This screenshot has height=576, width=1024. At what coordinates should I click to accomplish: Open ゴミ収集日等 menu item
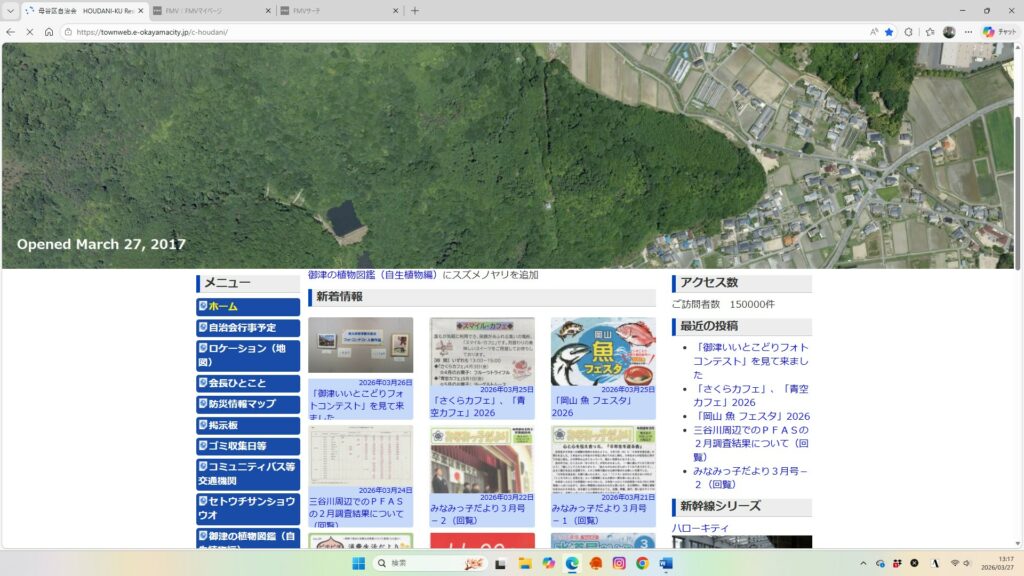(247, 446)
